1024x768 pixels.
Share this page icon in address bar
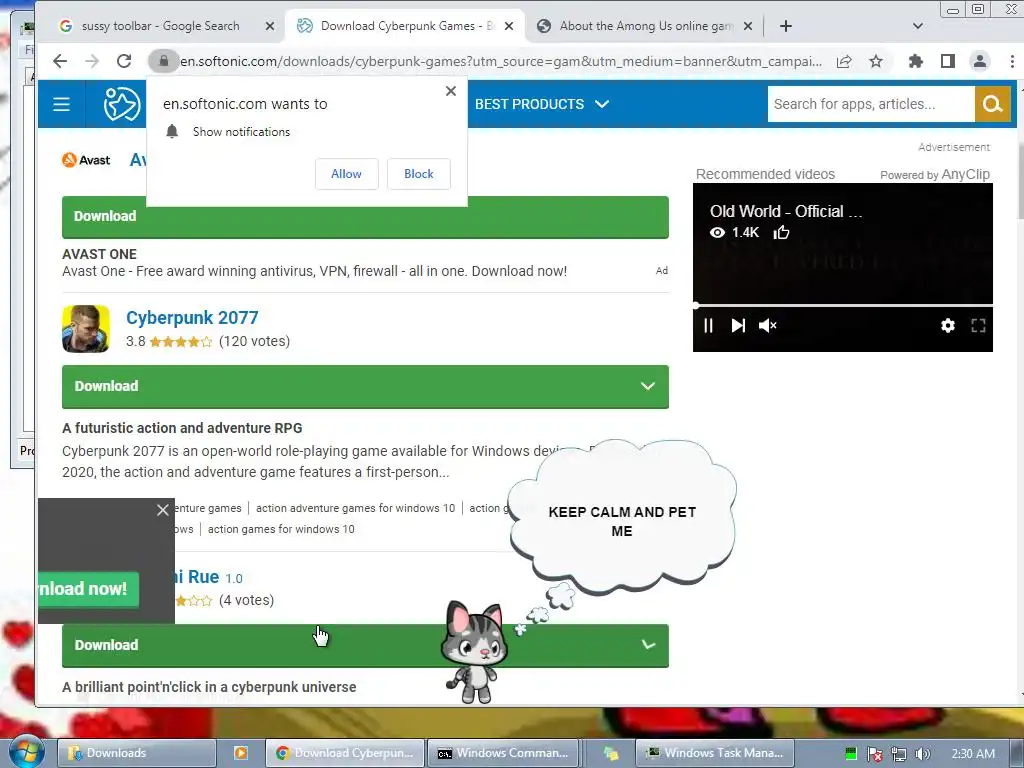click(x=844, y=61)
